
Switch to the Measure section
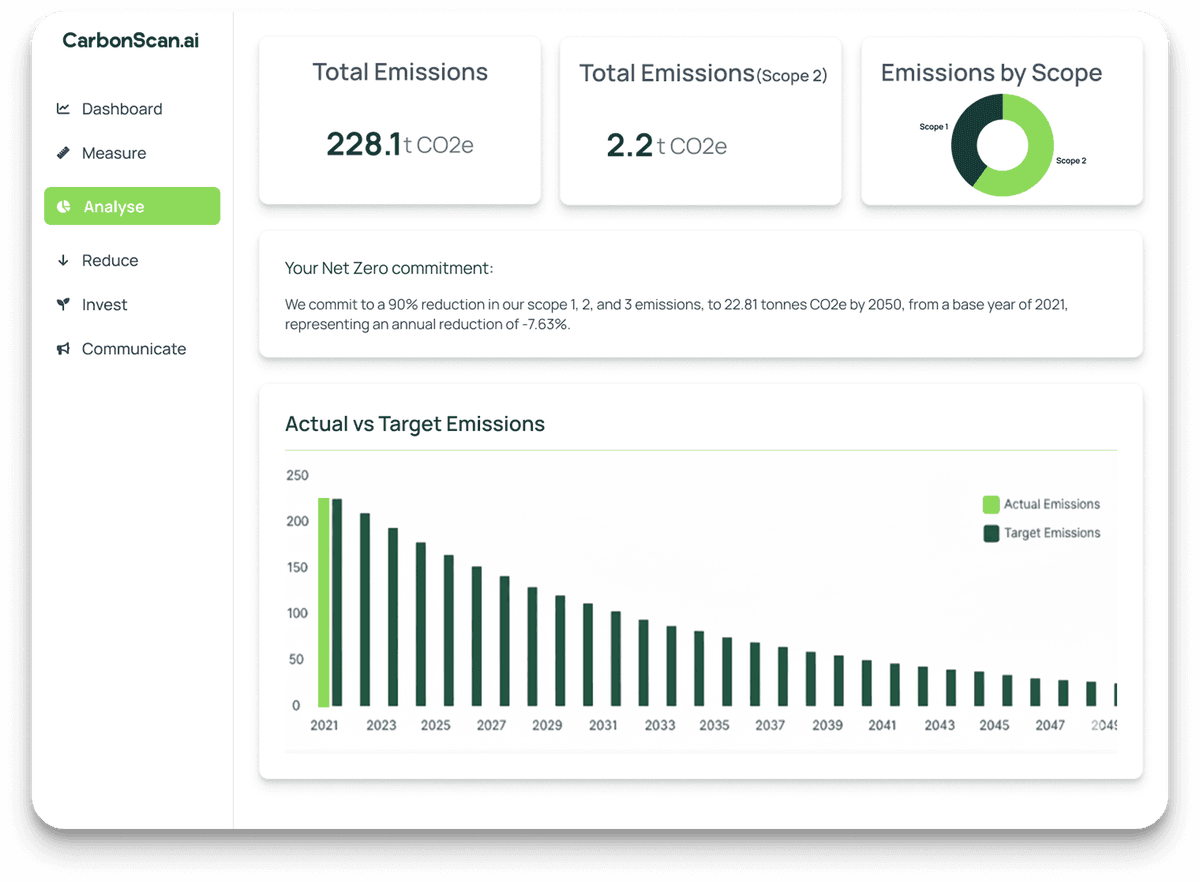click(114, 152)
